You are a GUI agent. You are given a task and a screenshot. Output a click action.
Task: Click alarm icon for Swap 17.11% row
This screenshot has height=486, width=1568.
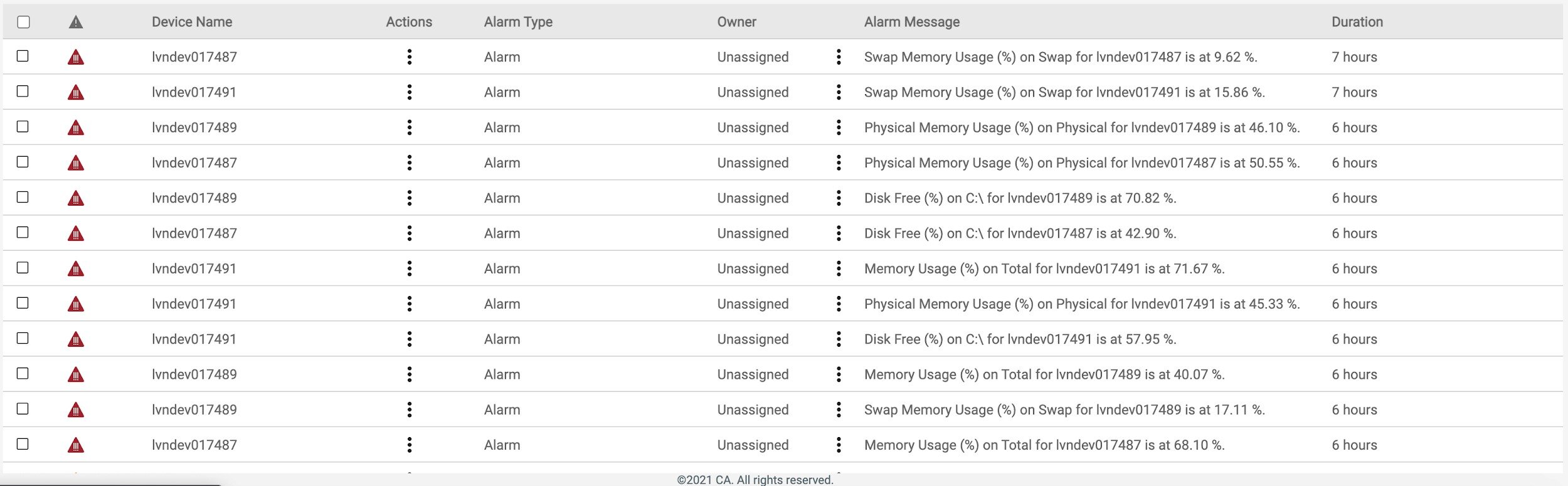pos(76,410)
